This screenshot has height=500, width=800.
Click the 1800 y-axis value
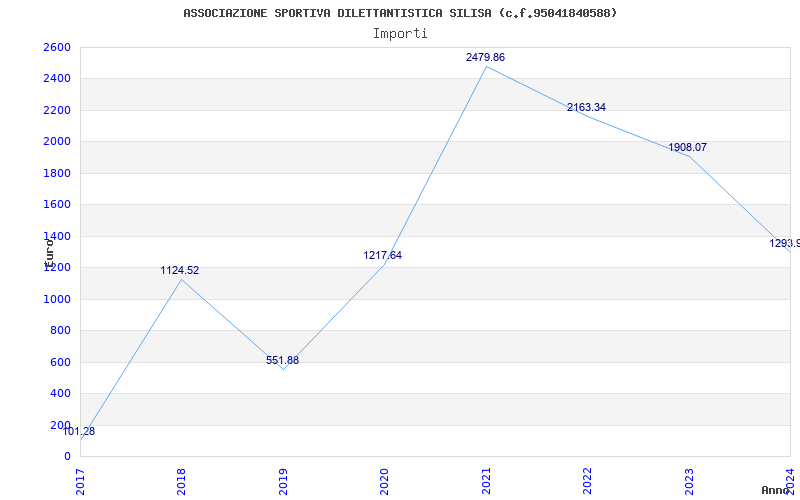[57, 173]
